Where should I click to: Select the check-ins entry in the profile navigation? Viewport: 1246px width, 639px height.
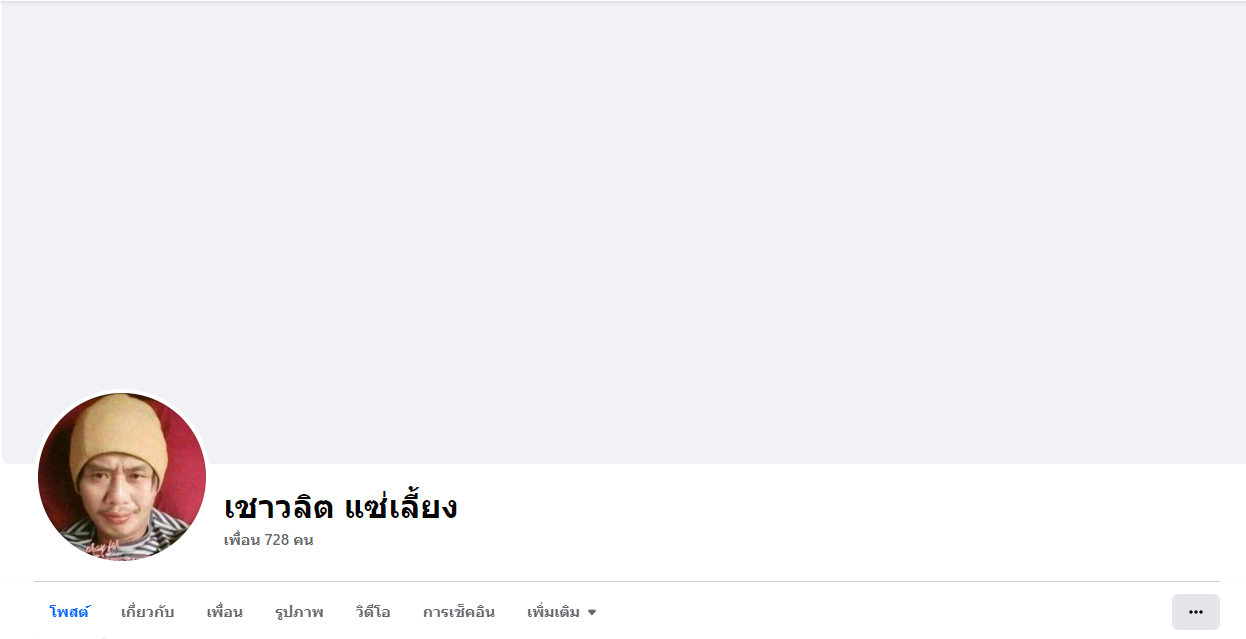[458, 612]
